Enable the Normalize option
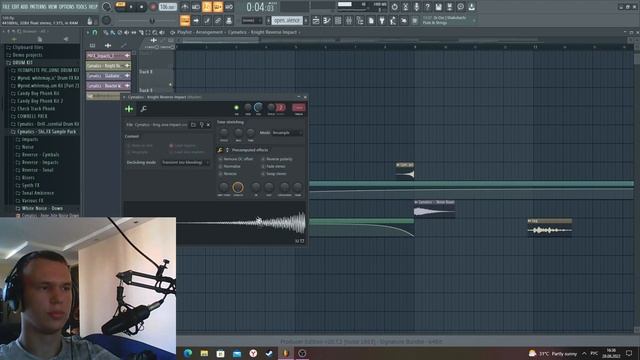This screenshot has width=640, height=360. [230, 166]
